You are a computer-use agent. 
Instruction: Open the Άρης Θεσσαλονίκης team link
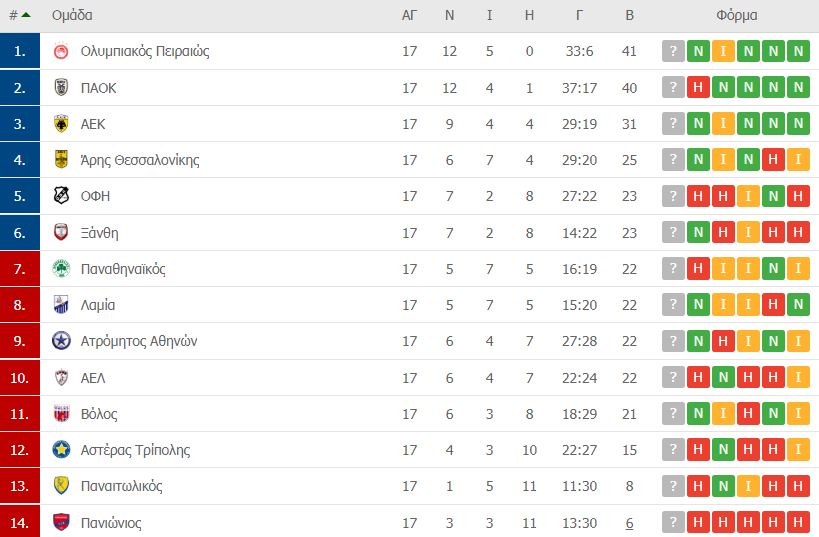pos(140,160)
